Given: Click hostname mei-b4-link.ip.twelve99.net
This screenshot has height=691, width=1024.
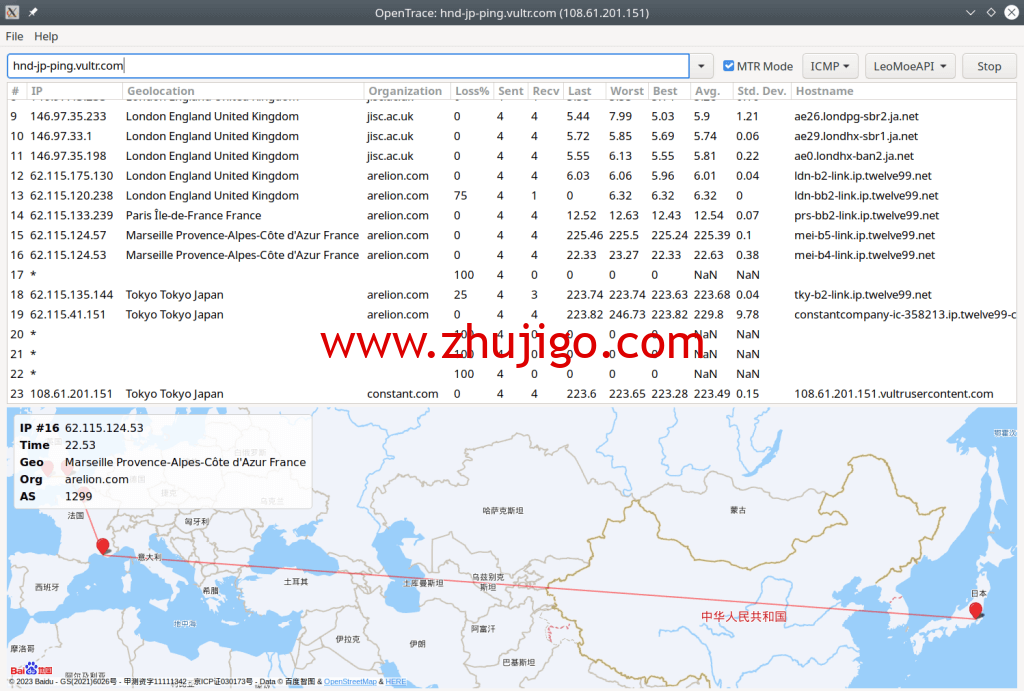Looking at the screenshot, I should (865, 255).
